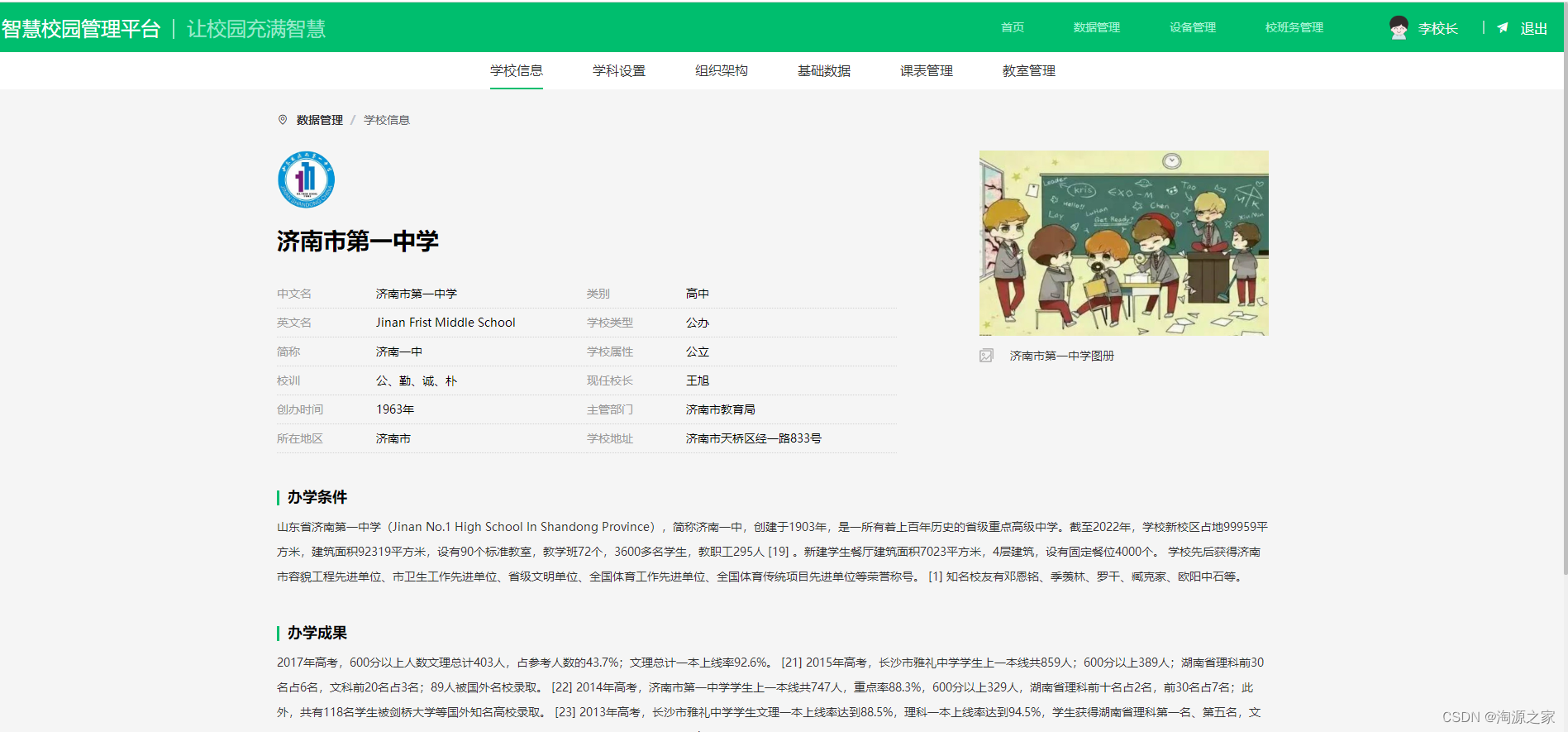Click the page vertical scrollbar
1568x732 pixels.
coord(1565,289)
